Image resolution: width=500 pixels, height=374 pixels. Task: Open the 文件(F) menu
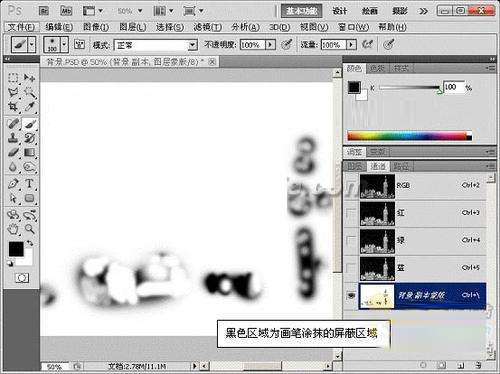point(21,27)
